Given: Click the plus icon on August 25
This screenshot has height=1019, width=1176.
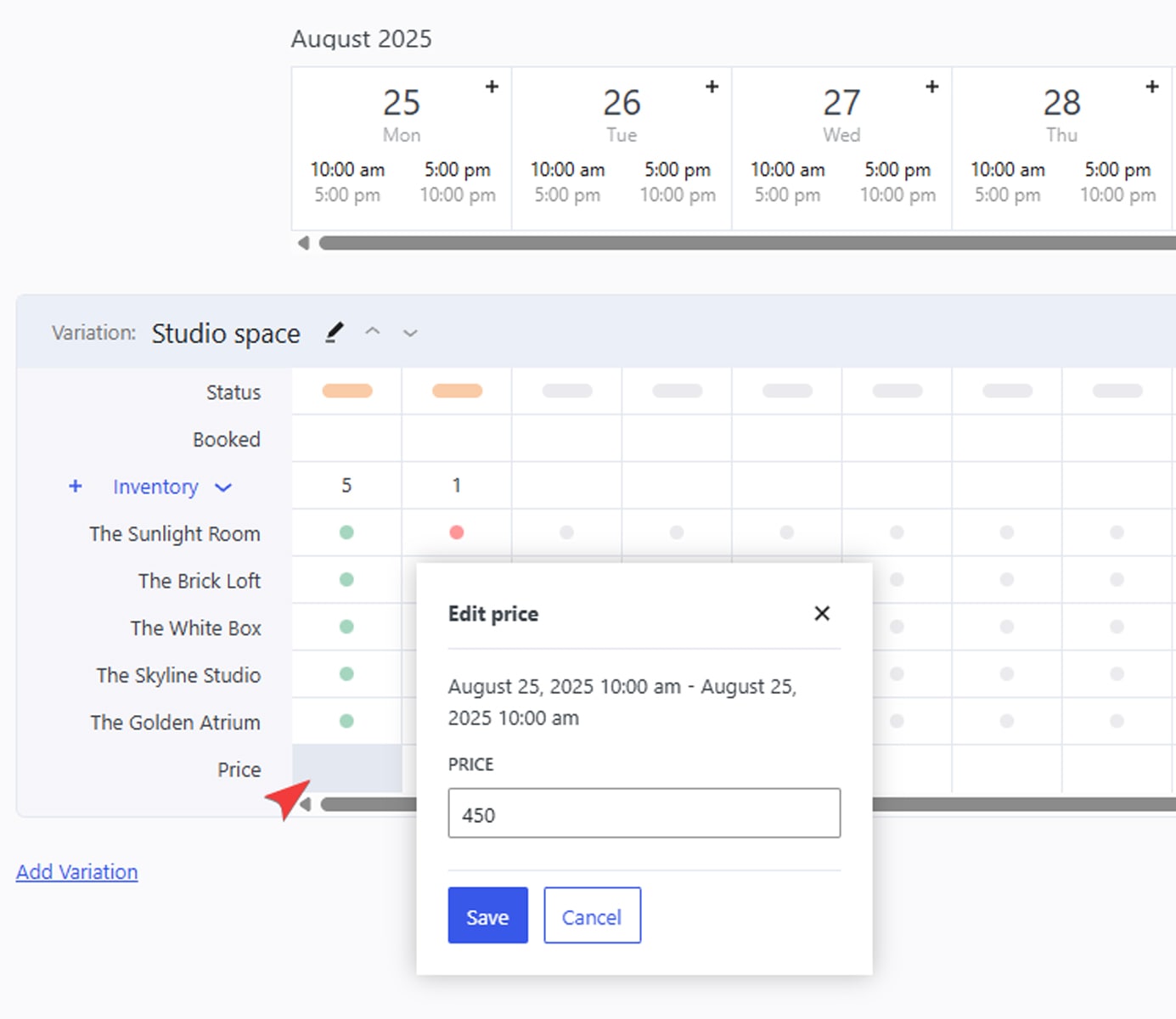Looking at the screenshot, I should [x=492, y=87].
